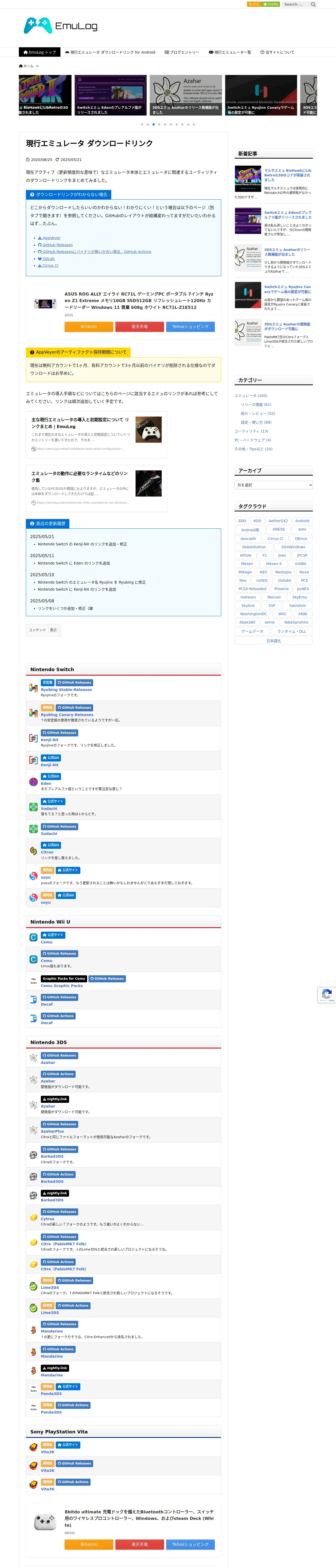Screen dimensions: 336x1568
Task: Open the EmuLog トップ menu item
Action: (x=40, y=52)
